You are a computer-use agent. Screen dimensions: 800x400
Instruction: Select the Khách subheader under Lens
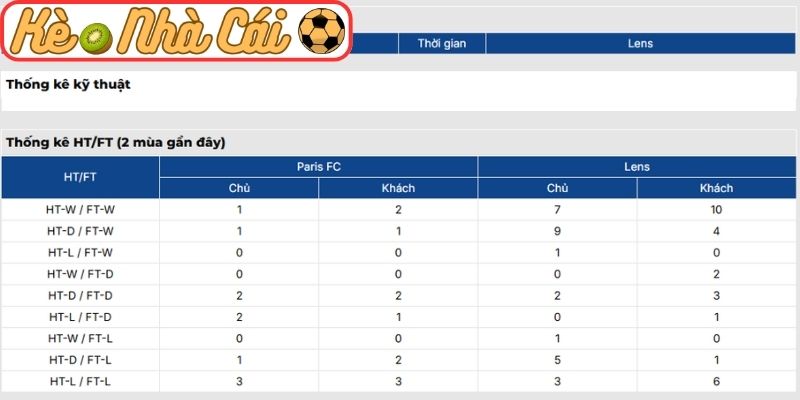coord(716,188)
